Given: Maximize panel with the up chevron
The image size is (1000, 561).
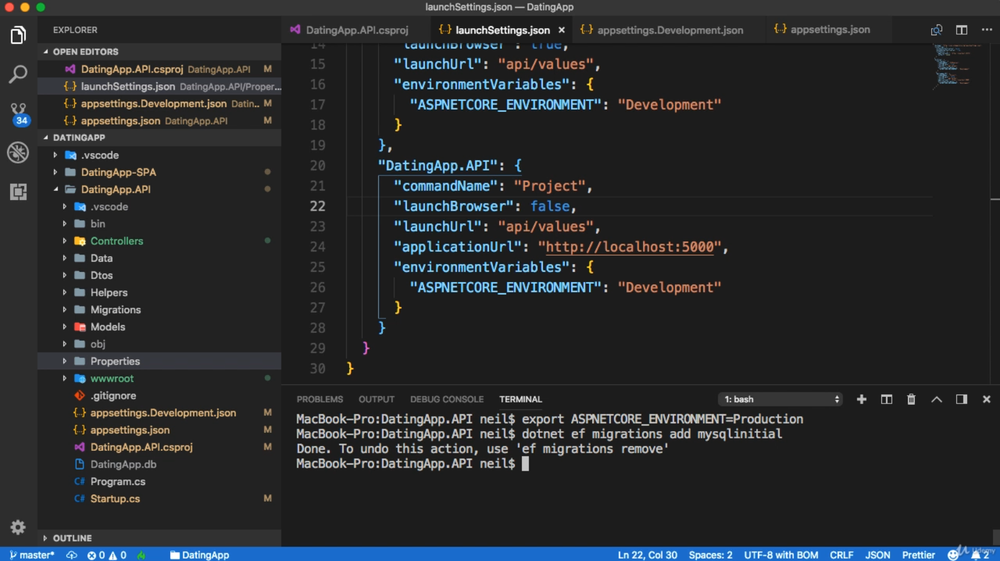Looking at the screenshot, I should pyautogui.click(x=936, y=399).
